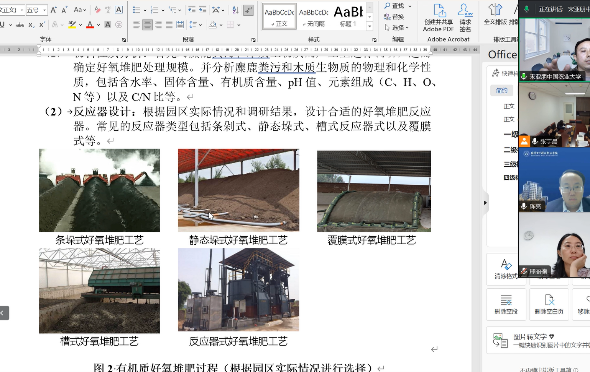
Task: Expand the Styles gallery more arrow
Action: click(370, 26)
